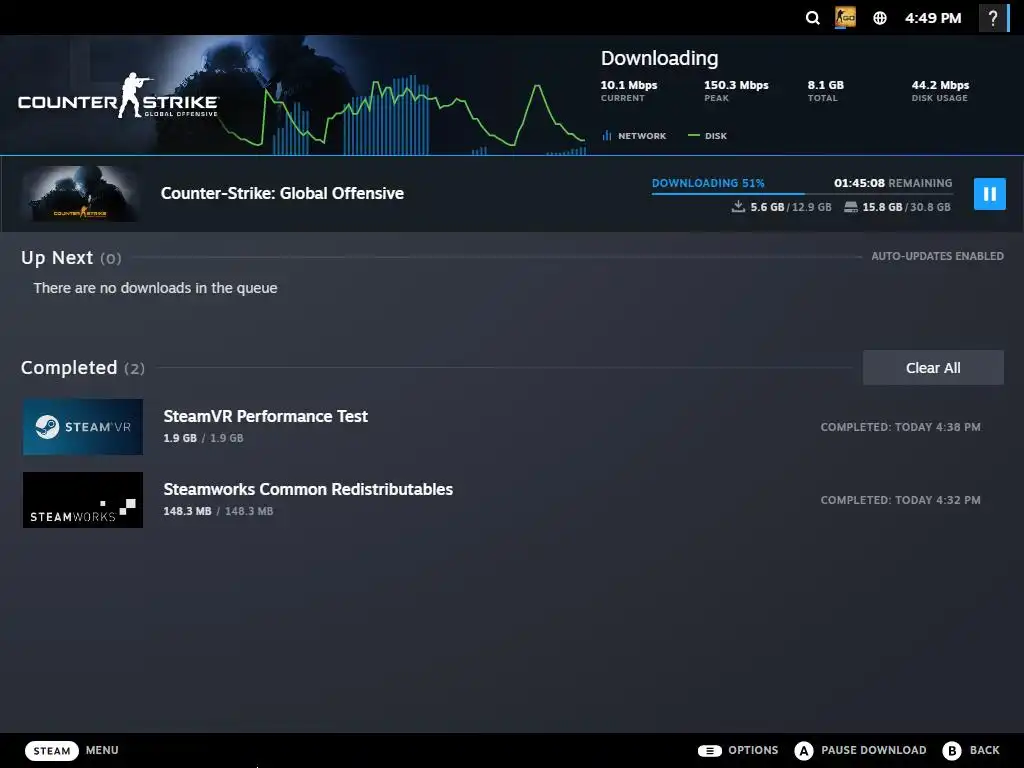Click the 01:45:08 REMAINING time text
The width and height of the screenshot is (1024, 768).
point(893,183)
